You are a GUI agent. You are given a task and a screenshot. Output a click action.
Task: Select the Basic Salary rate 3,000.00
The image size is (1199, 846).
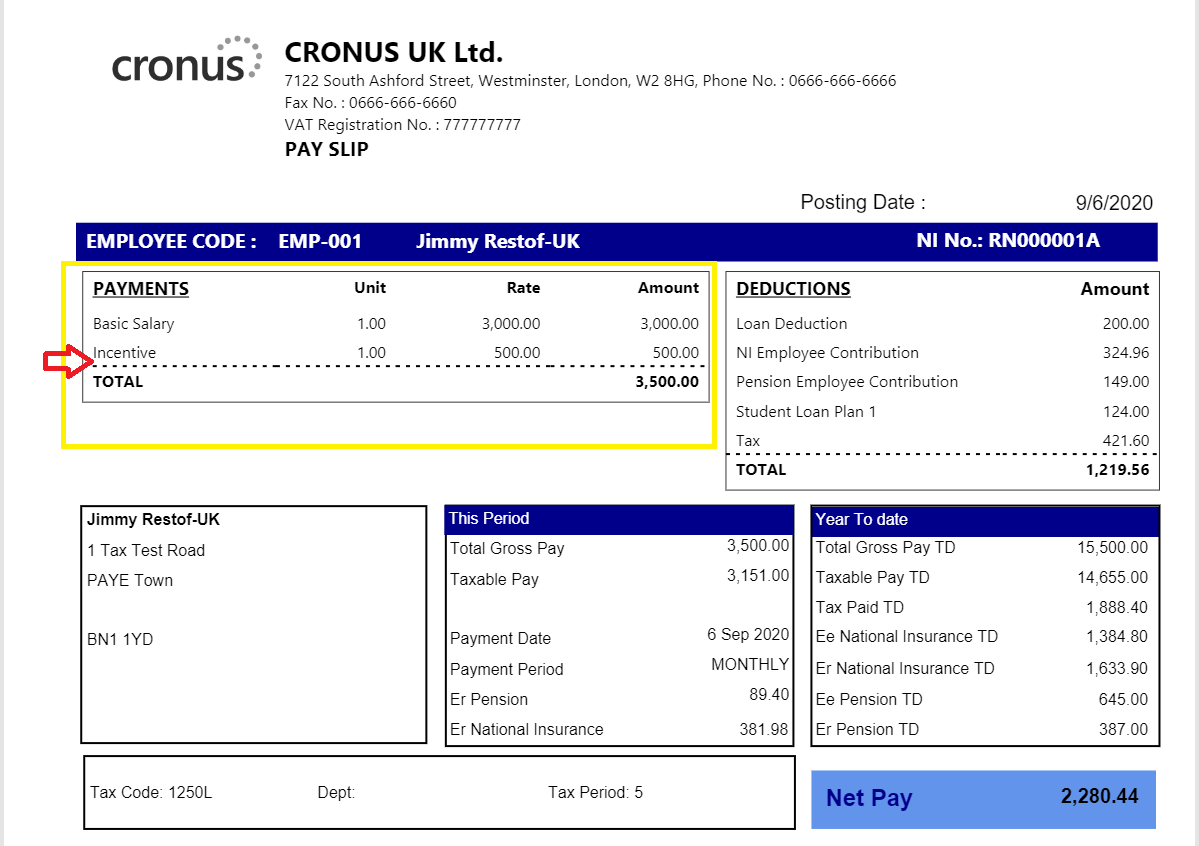pos(511,324)
